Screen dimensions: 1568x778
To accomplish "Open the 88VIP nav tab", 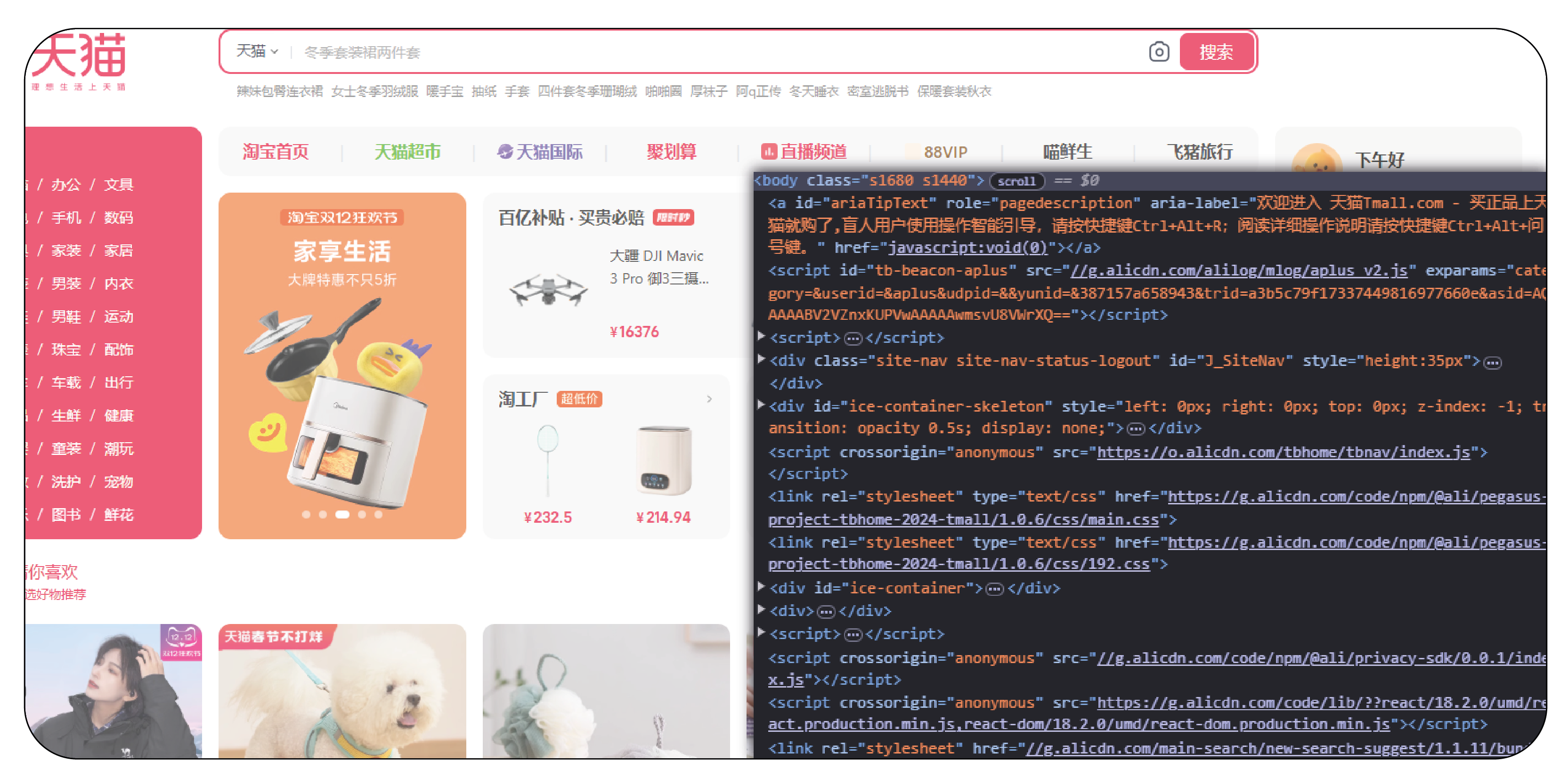I will (x=945, y=152).
